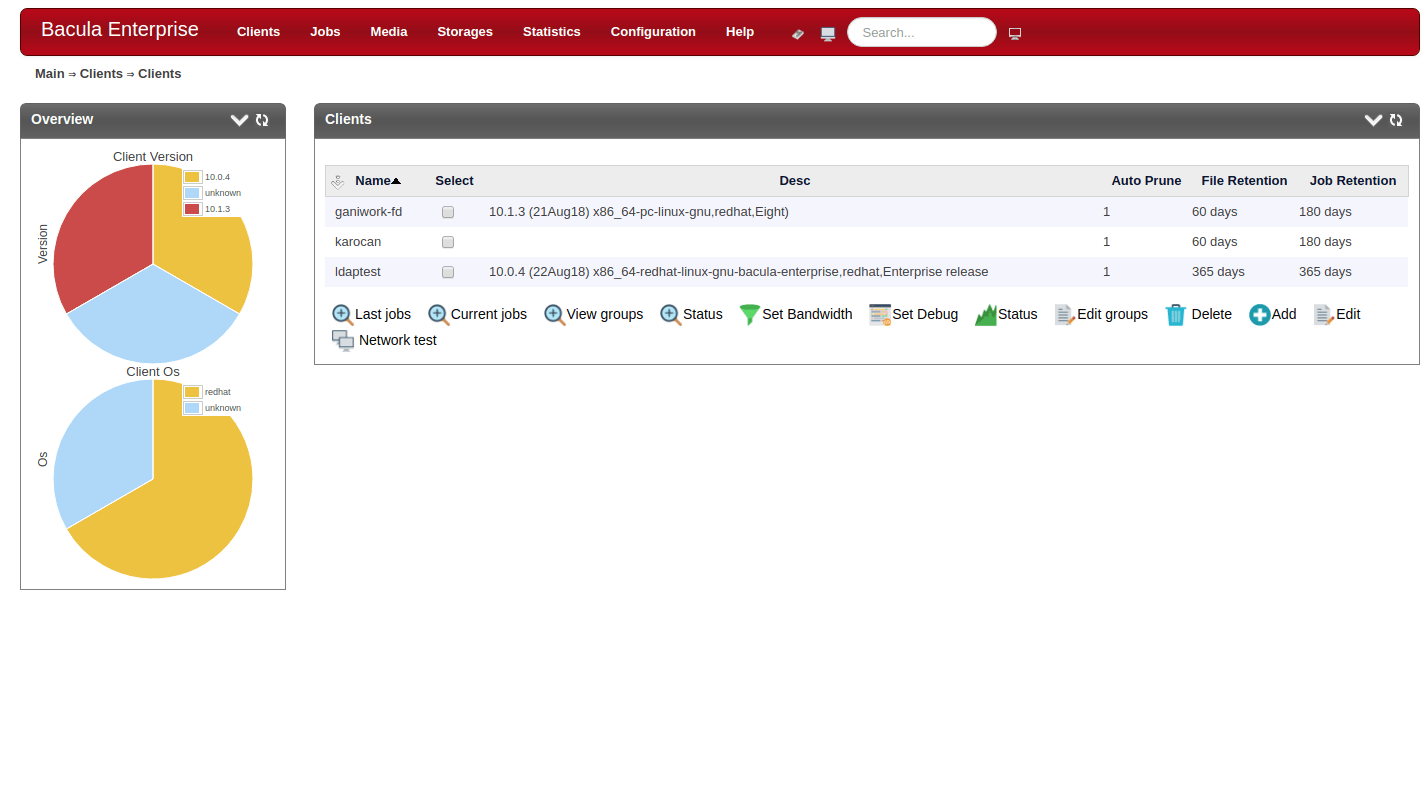
Task: Click the monitor icon right of search
Action: click(1015, 33)
